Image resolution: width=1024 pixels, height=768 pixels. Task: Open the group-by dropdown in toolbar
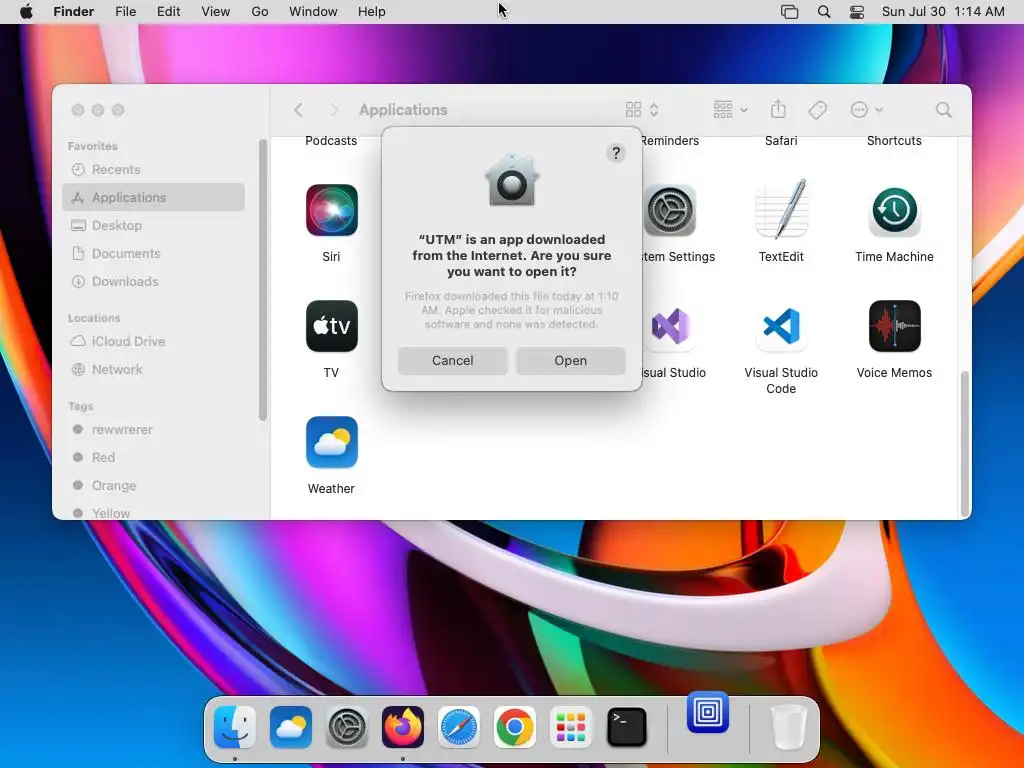(x=730, y=110)
